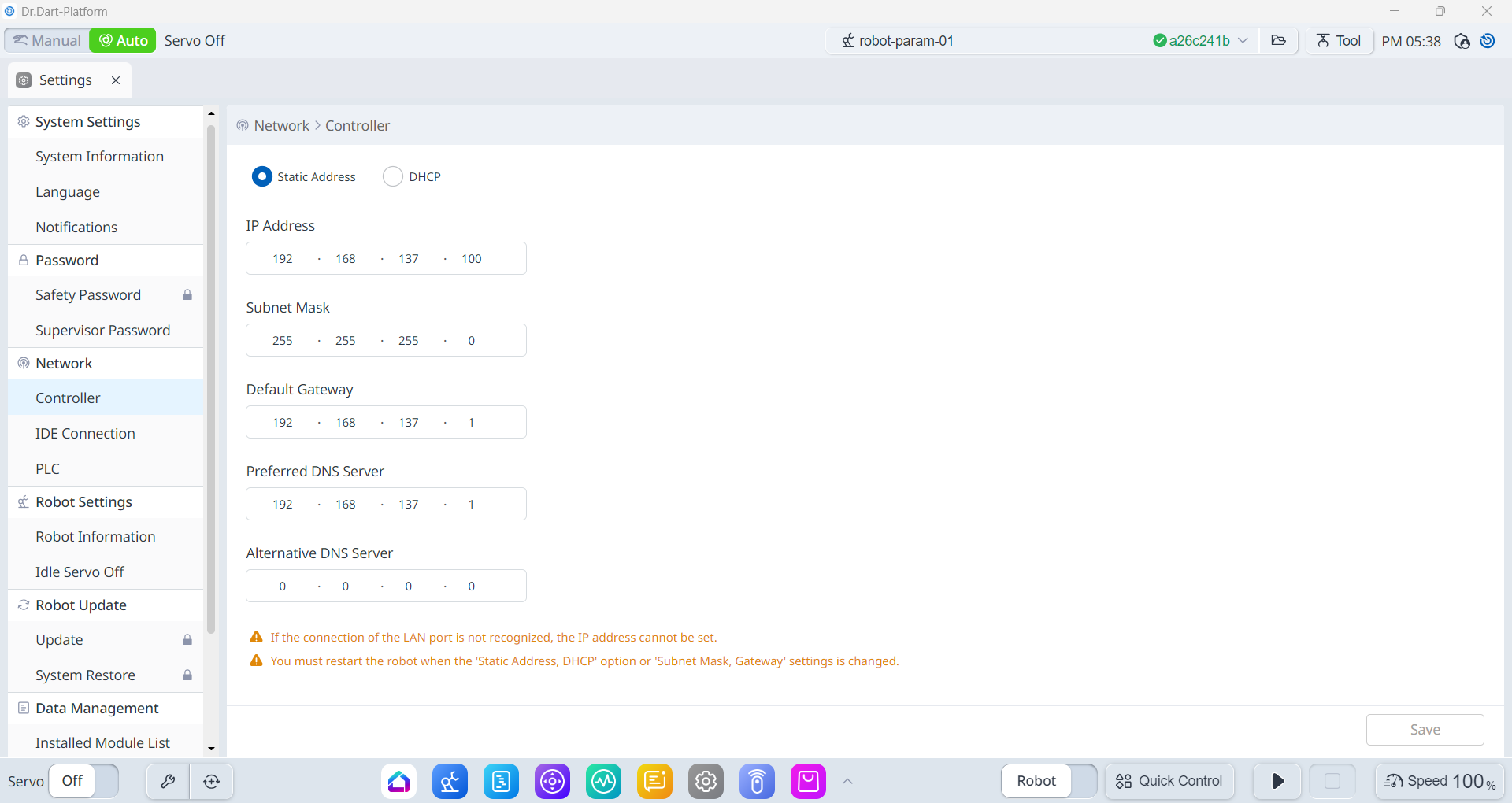Open PLC network settings
1512x803 pixels.
(106, 469)
